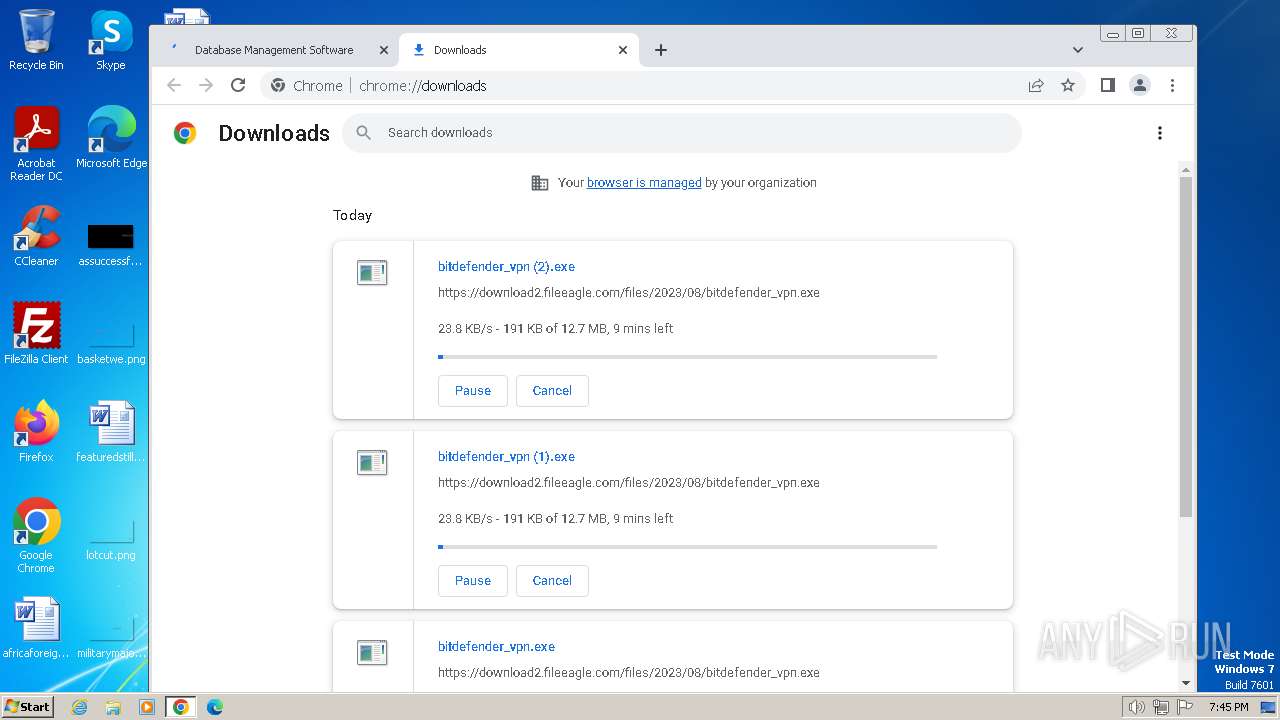The width and height of the screenshot is (1280, 720).
Task: Open the new tab plus button
Action: pos(661,50)
